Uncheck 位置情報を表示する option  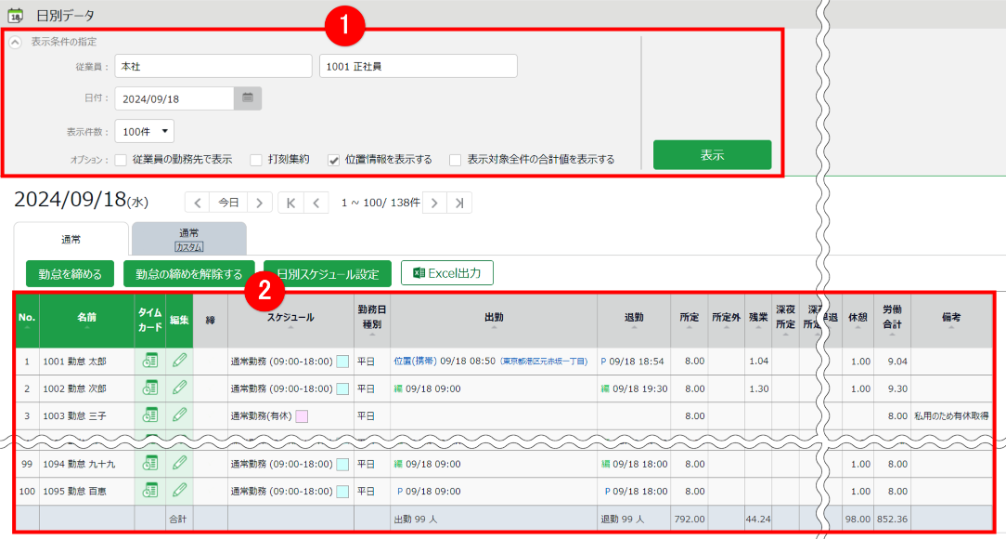(334, 159)
